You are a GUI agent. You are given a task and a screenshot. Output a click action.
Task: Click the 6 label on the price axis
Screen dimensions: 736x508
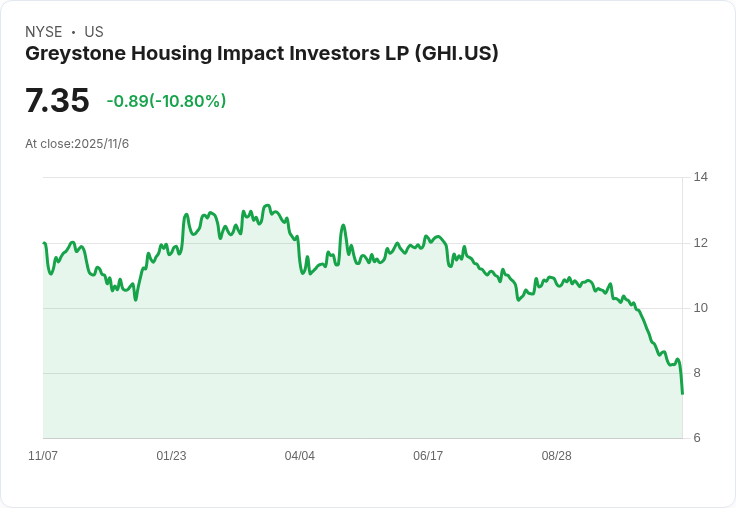[697, 438]
